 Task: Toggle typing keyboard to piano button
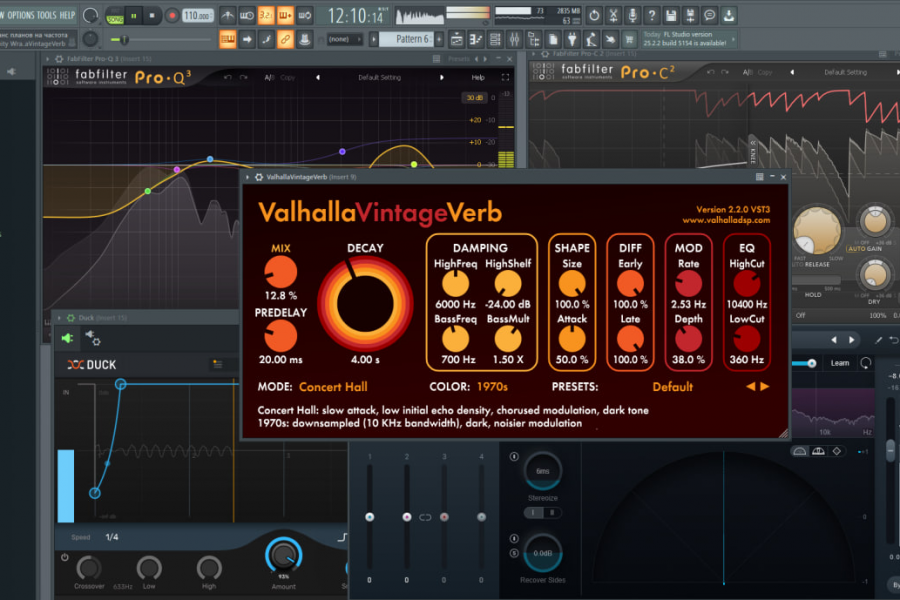[228, 40]
